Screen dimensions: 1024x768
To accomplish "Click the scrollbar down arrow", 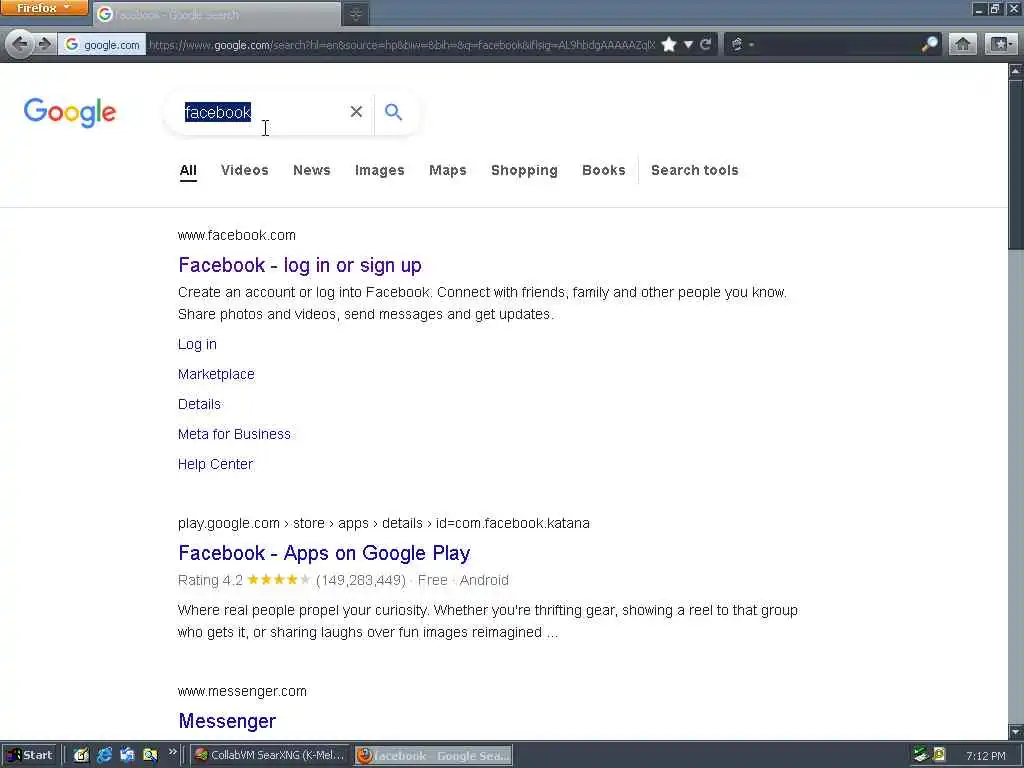I will tap(1016, 731).
